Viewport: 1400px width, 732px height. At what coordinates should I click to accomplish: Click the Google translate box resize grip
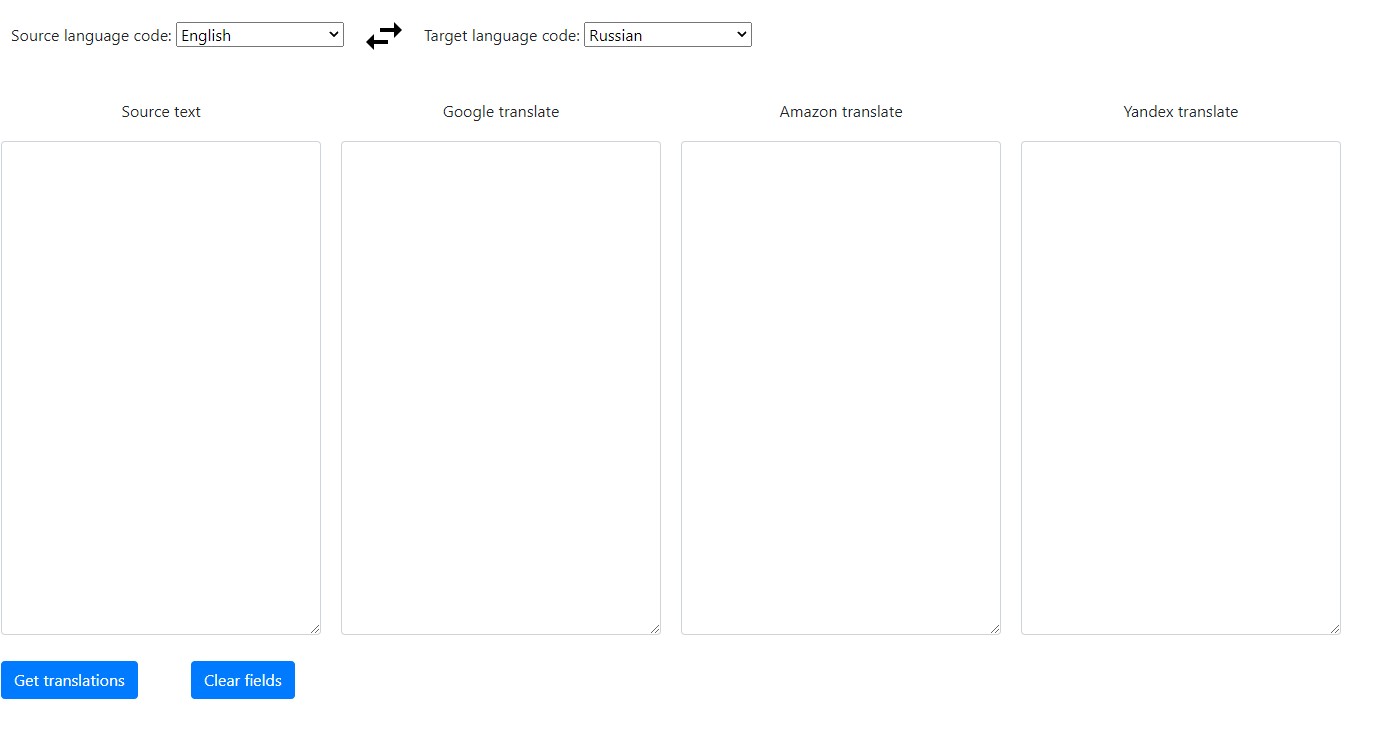(x=655, y=629)
